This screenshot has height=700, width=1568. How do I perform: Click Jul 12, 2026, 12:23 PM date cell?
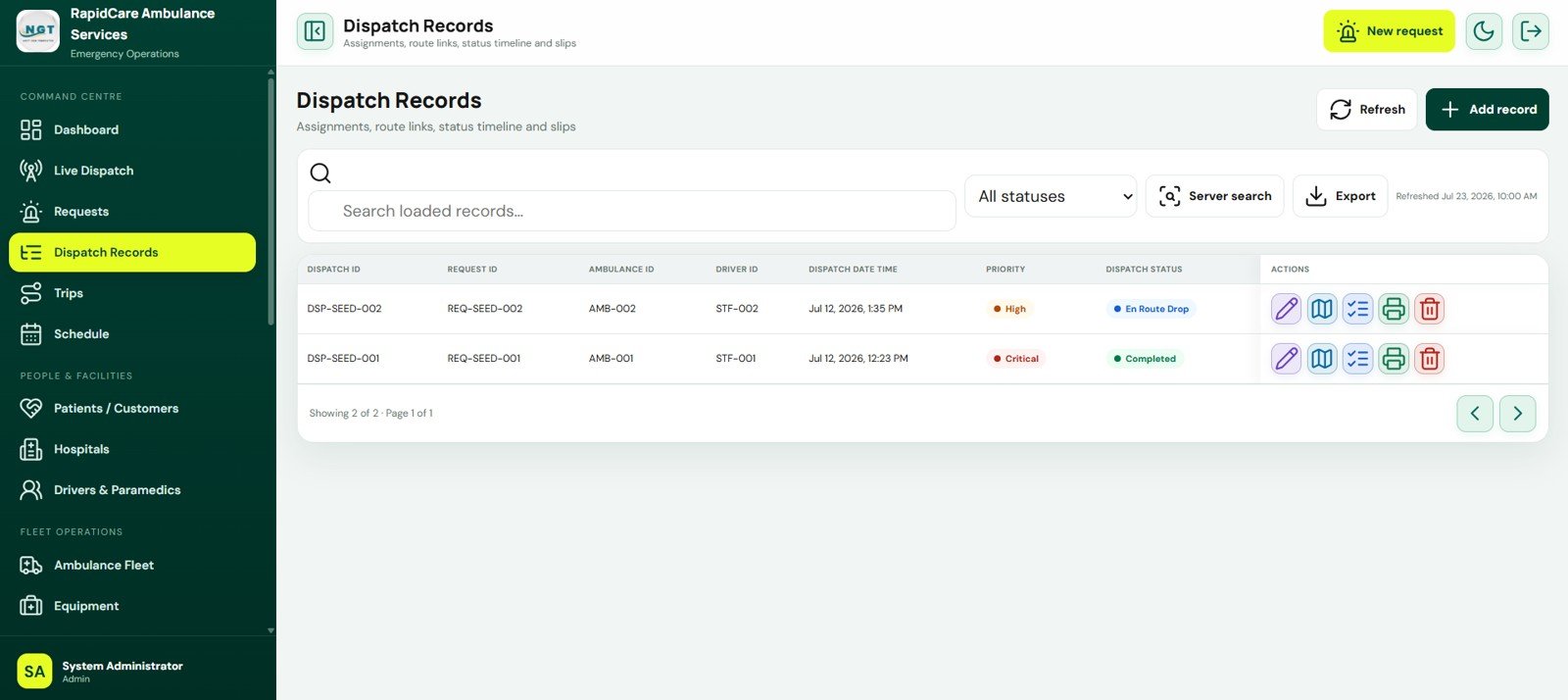(x=858, y=359)
